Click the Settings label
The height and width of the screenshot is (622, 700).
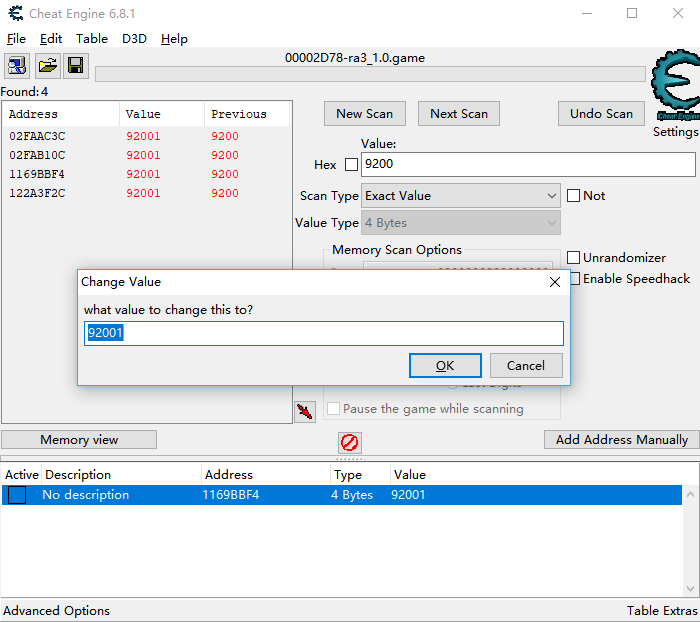pos(675,132)
